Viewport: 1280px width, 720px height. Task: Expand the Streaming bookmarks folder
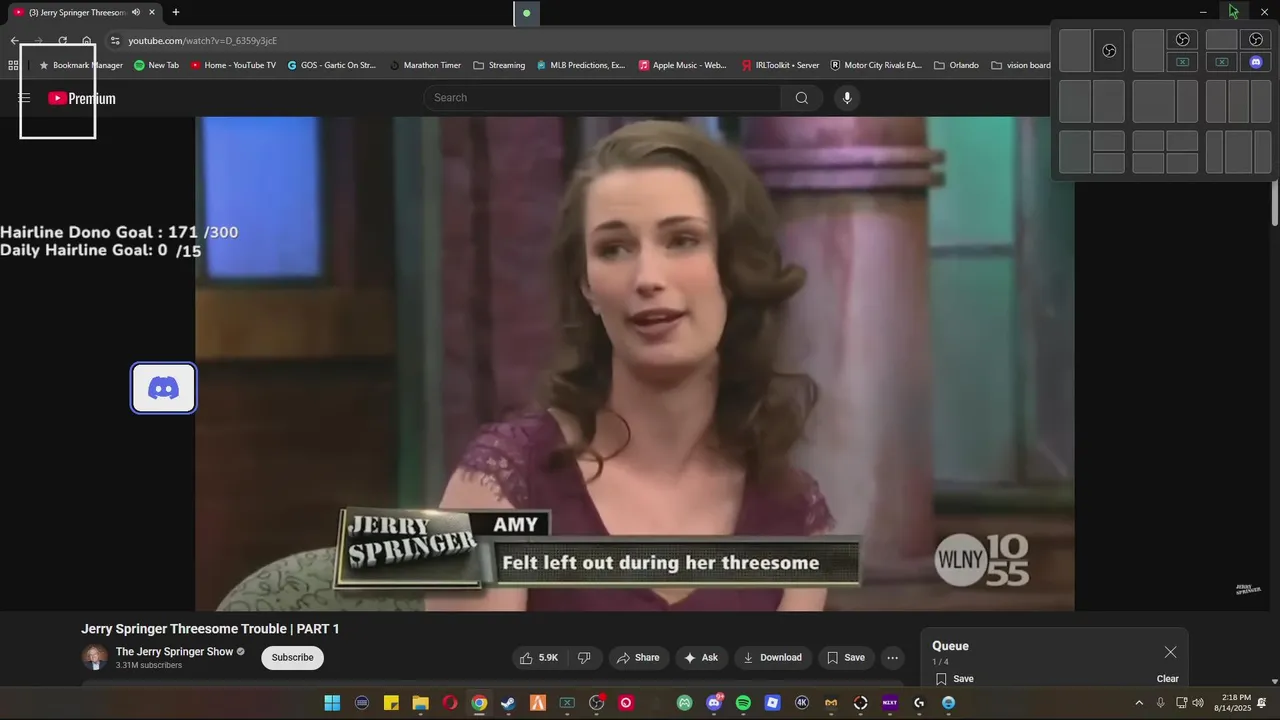[x=499, y=65]
